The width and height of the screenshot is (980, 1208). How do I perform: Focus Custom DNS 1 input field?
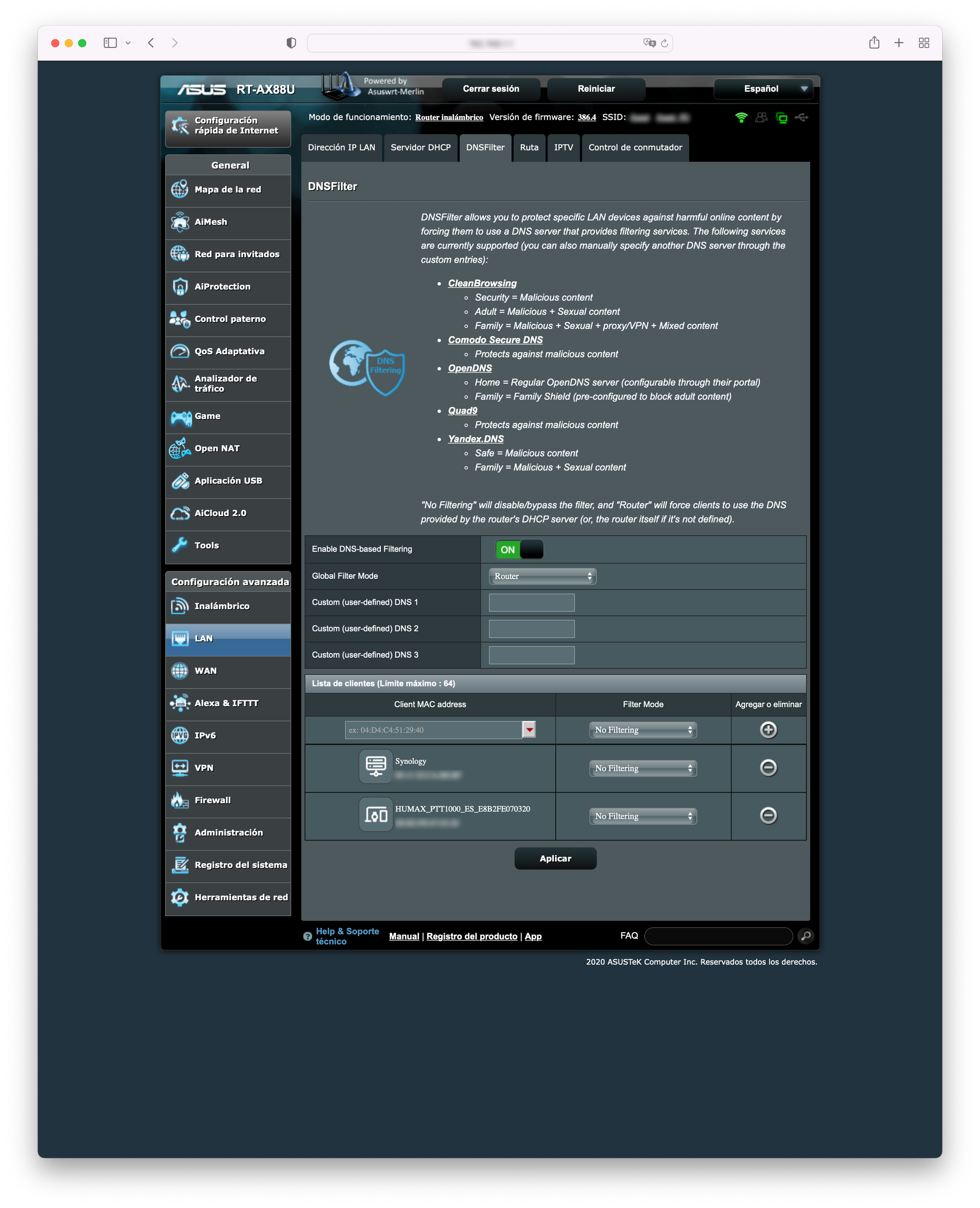click(x=531, y=602)
